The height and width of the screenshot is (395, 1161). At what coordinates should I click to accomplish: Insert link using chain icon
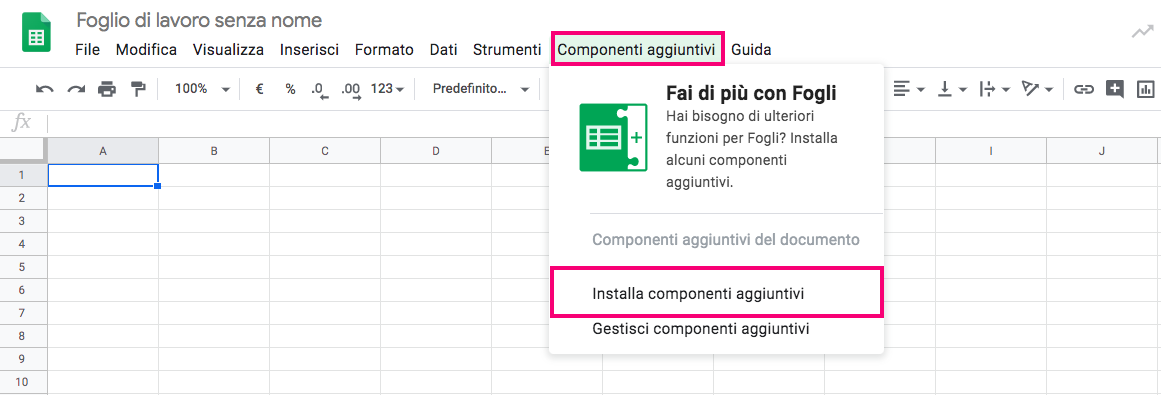(x=1084, y=89)
